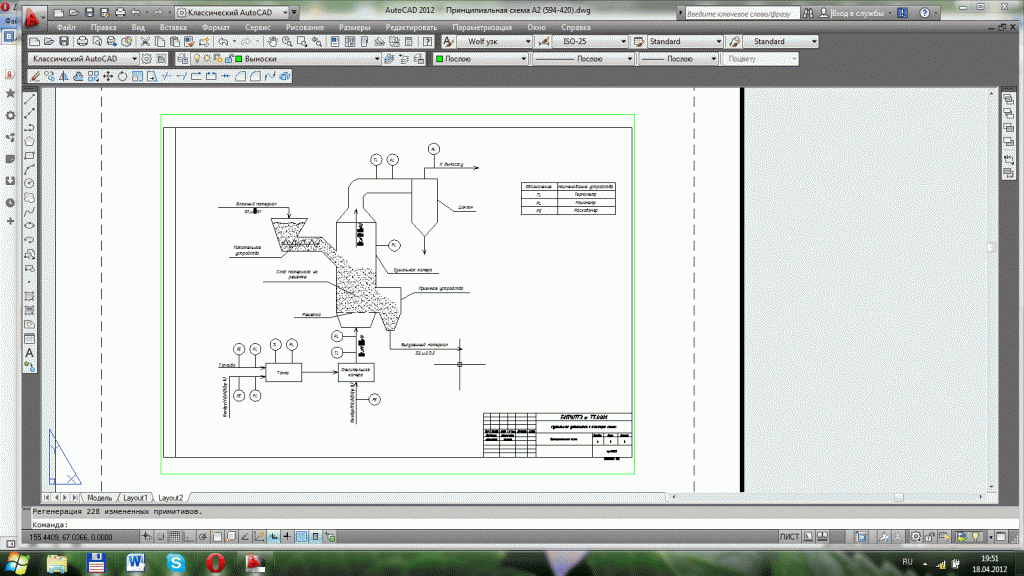Toggle Object Snap in status bar
This screenshot has height=576, width=1024.
tap(217, 537)
